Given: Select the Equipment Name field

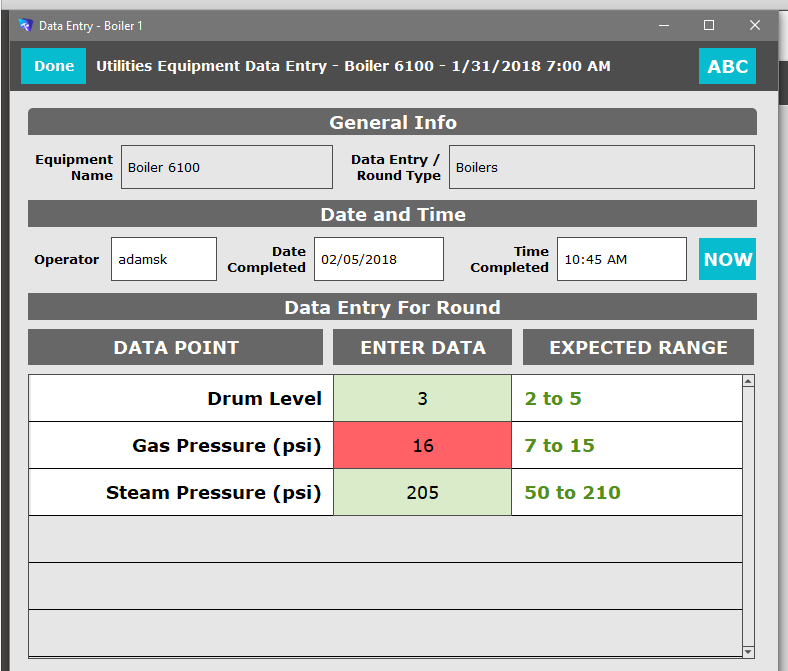Looking at the screenshot, I should pyautogui.click(x=227, y=167).
